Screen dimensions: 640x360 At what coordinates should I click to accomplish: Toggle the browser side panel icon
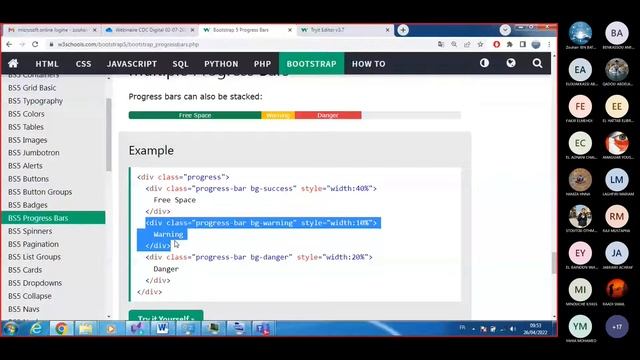pyautogui.click(x=522, y=44)
